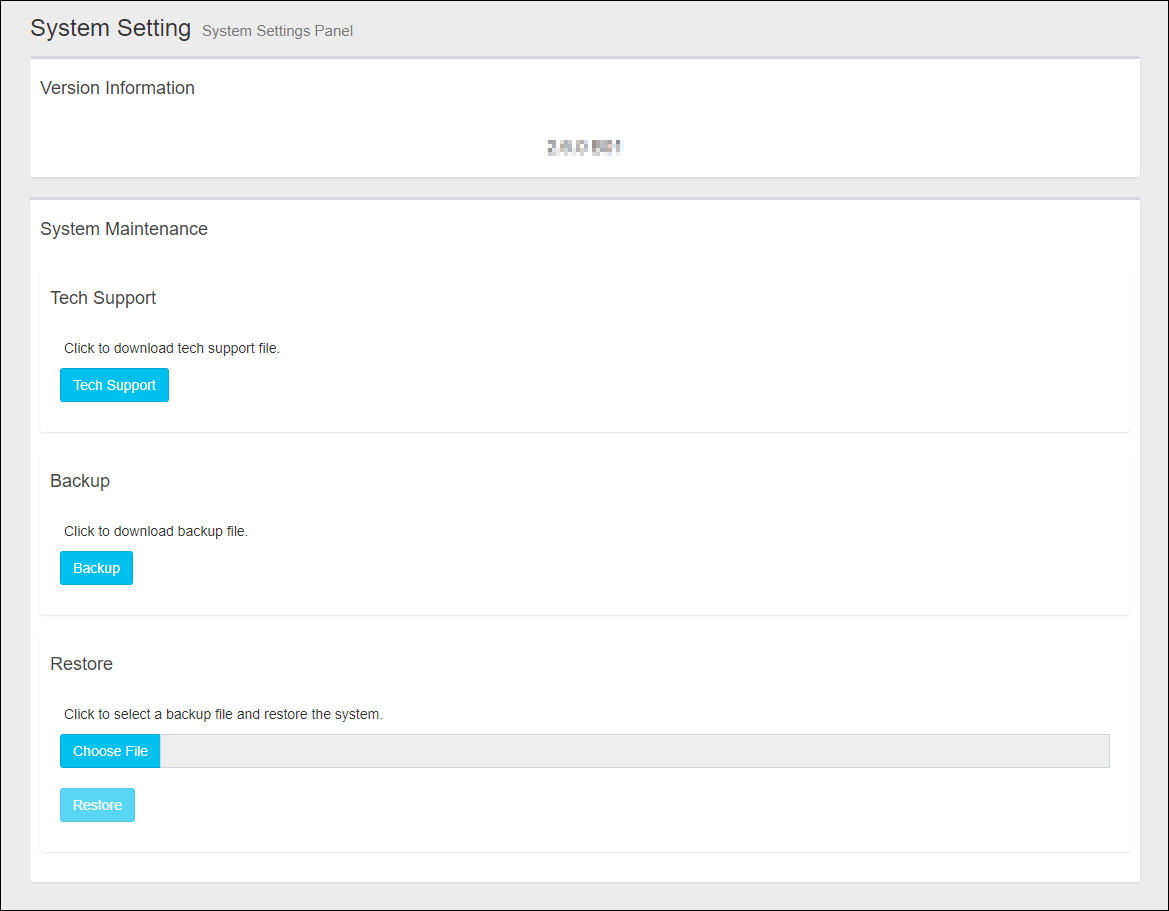The height and width of the screenshot is (911, 1169).
Task: Select the Backup section heading
Action: [x=80, y=481]
